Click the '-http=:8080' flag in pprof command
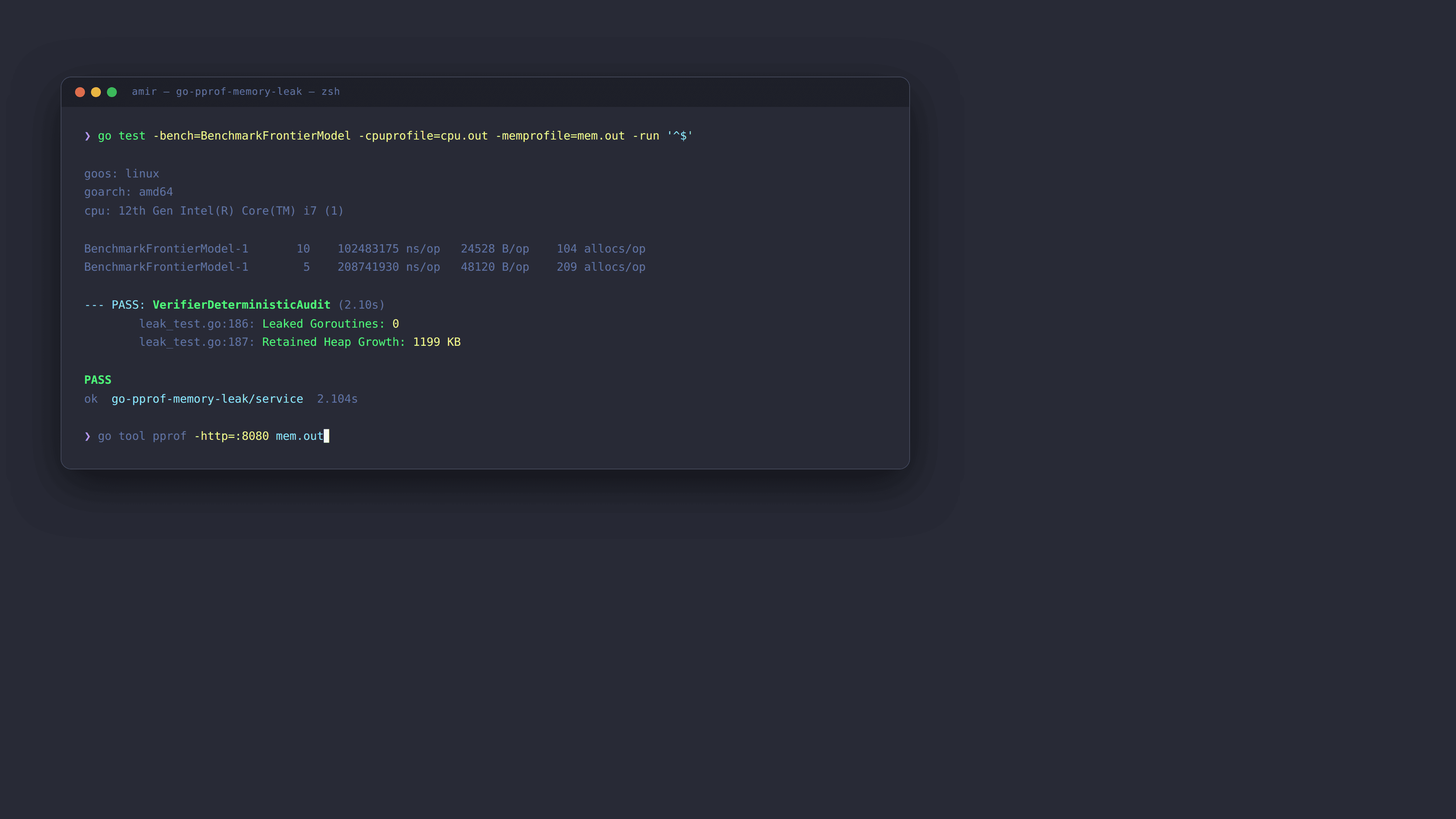 pos(231,436)
